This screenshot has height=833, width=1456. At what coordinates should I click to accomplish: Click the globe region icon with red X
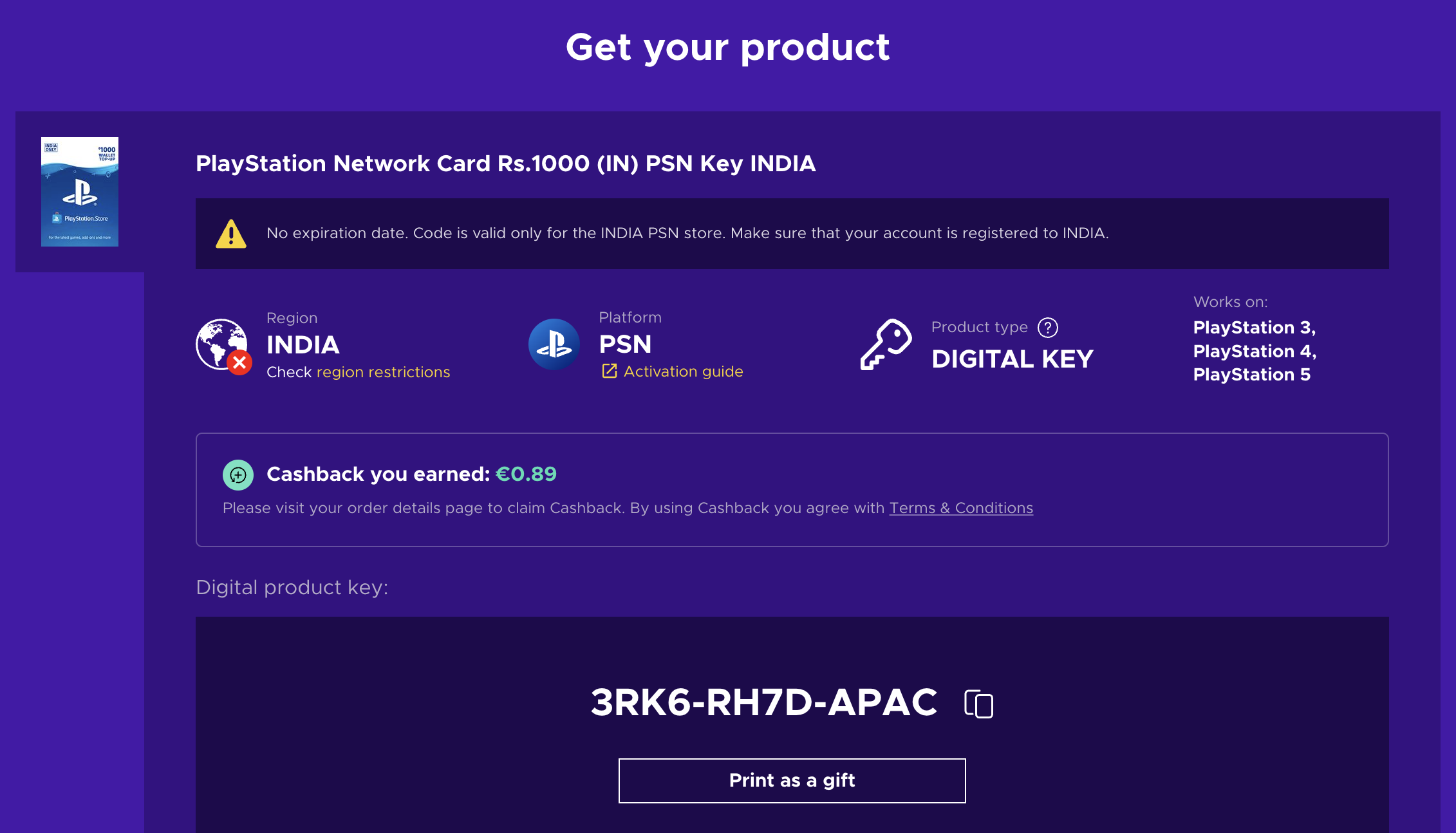[223, 346]
